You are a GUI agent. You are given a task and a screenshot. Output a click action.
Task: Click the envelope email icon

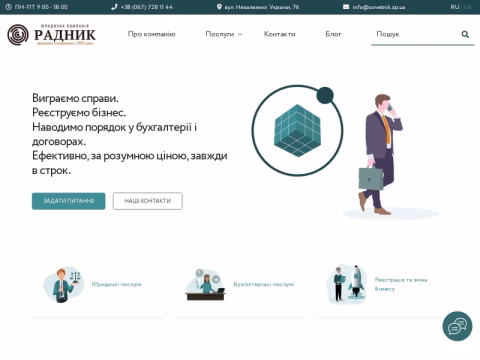tap(346, 7)
